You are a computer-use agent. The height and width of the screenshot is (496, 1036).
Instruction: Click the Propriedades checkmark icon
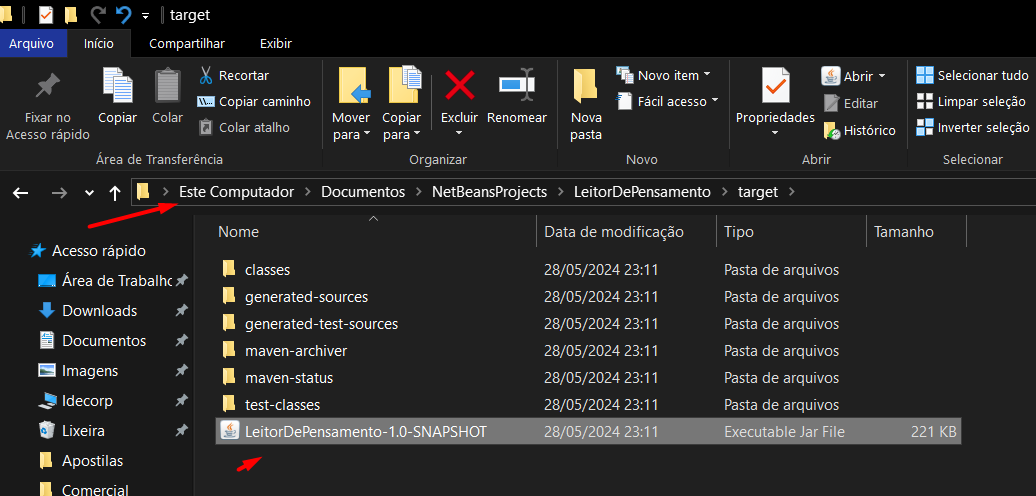click(775, 85)
